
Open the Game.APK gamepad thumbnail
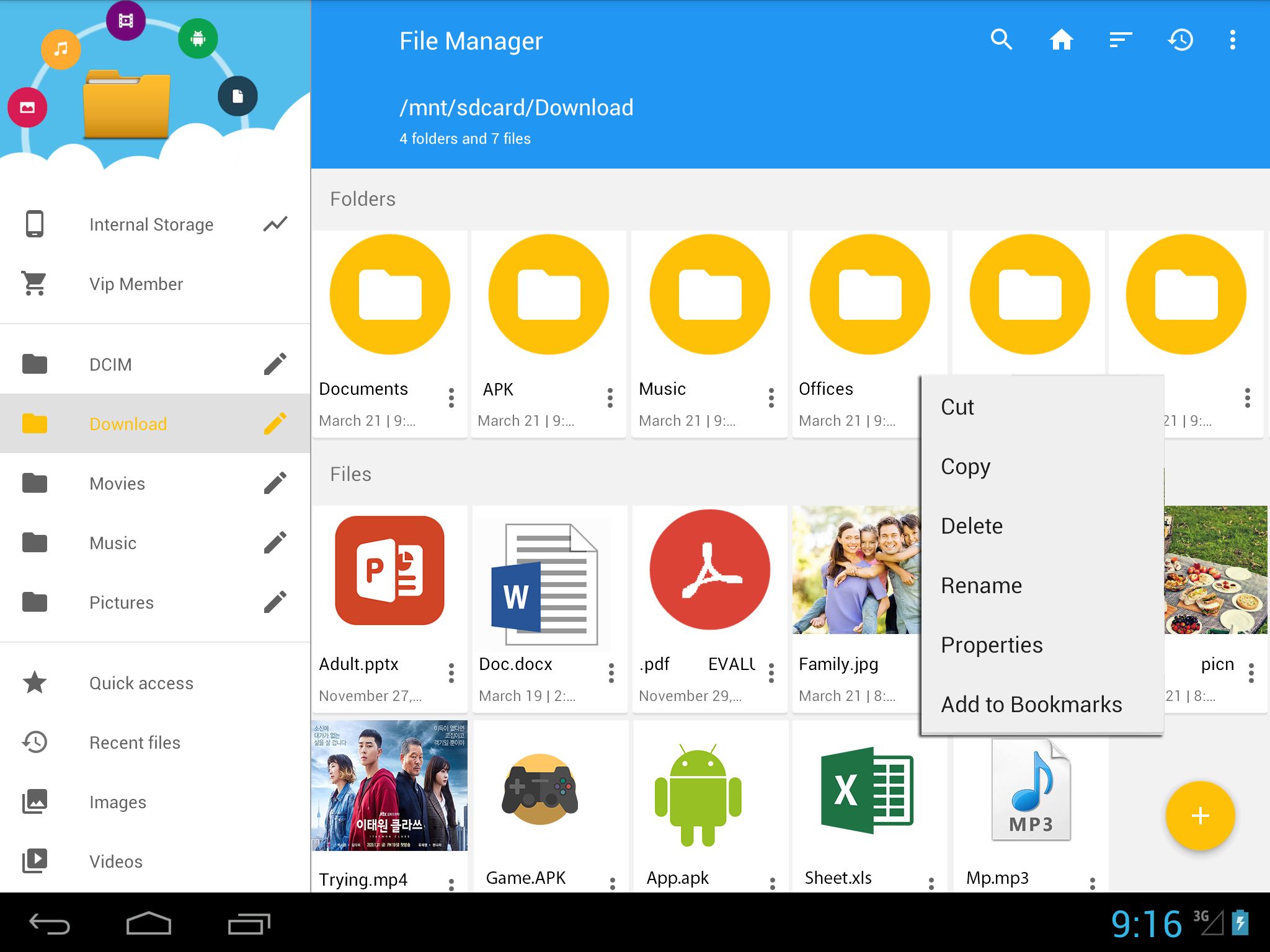pyautogui.click(x=540, y=790)
